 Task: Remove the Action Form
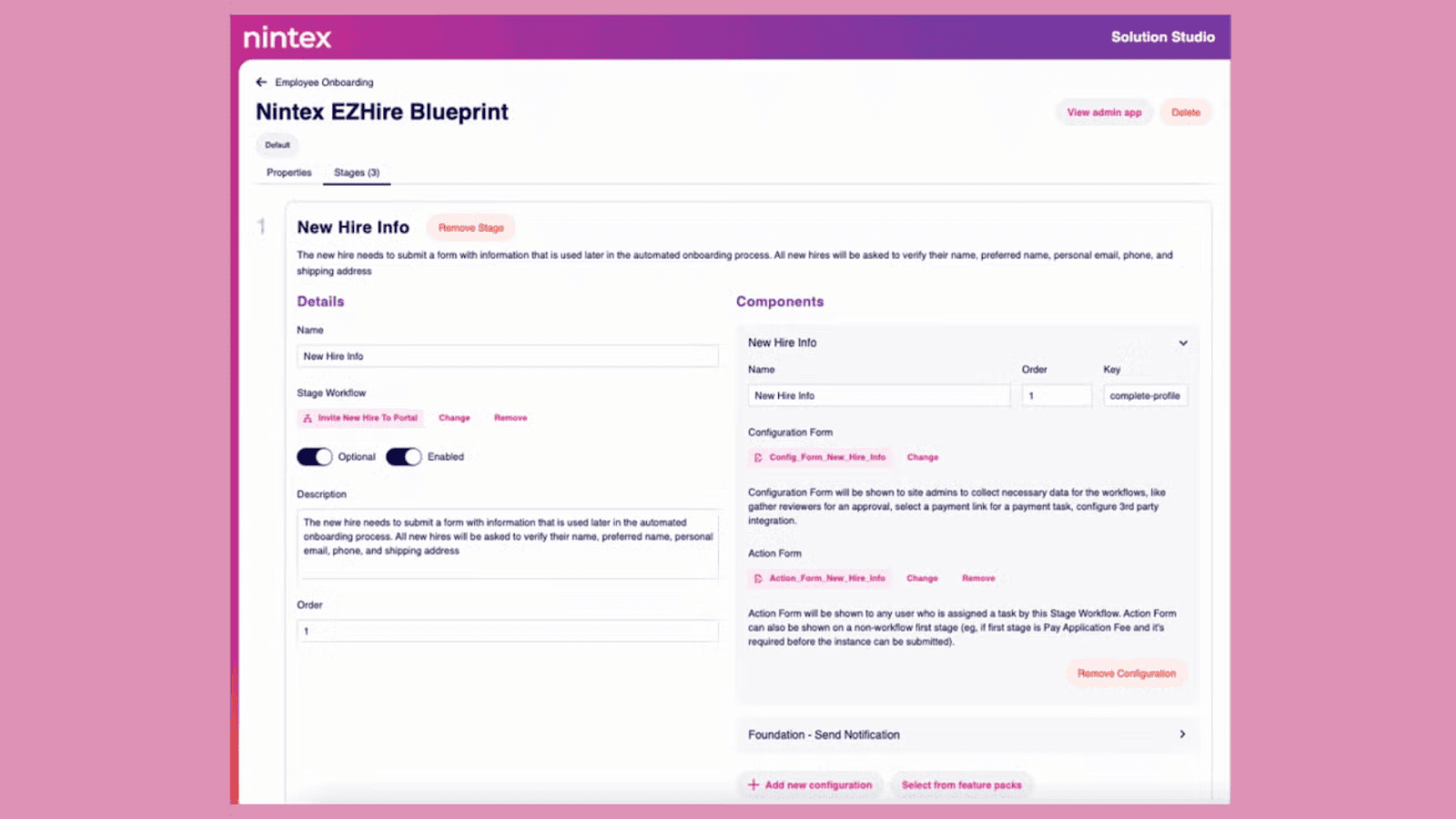click(978, 579)
